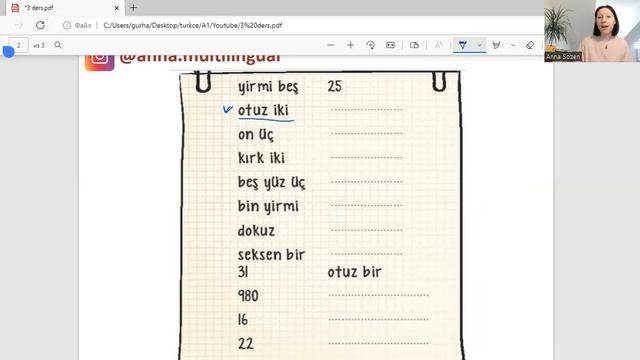Click the number 31

(x=243, y=272)
